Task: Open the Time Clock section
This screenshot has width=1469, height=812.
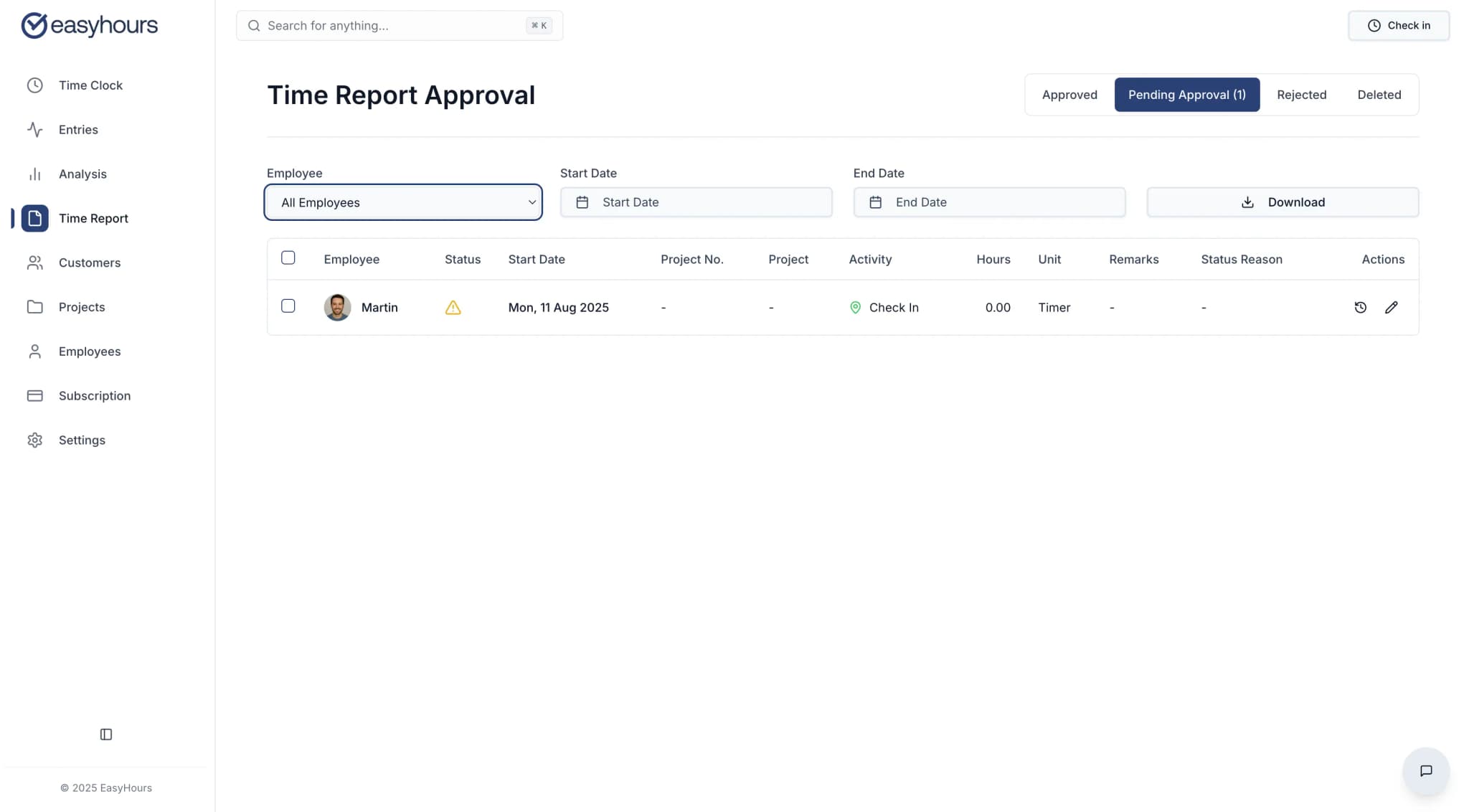Action: [x=90, y=85]
